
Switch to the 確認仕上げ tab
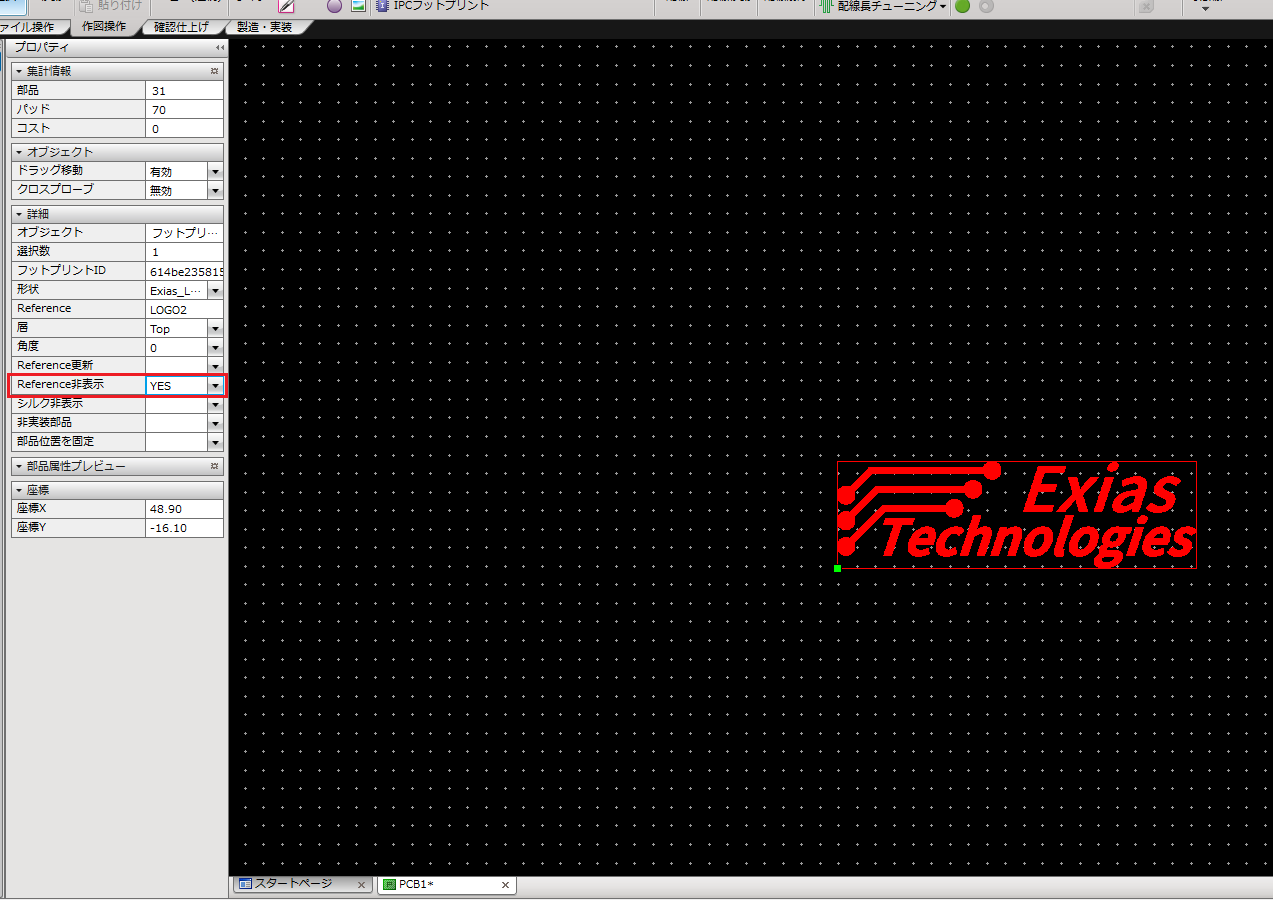coord(181,27)
